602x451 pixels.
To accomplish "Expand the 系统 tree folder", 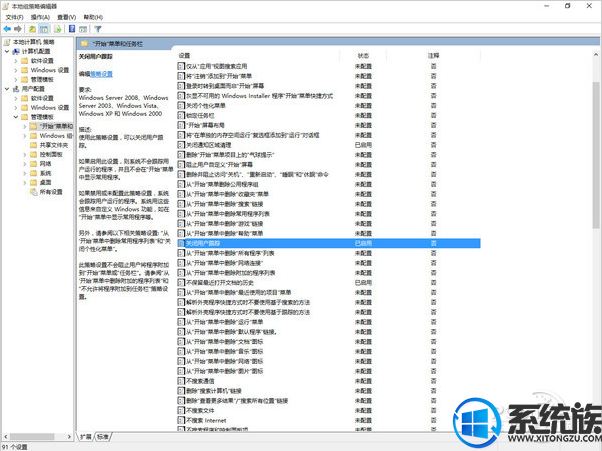I will [x=25, y=173].
